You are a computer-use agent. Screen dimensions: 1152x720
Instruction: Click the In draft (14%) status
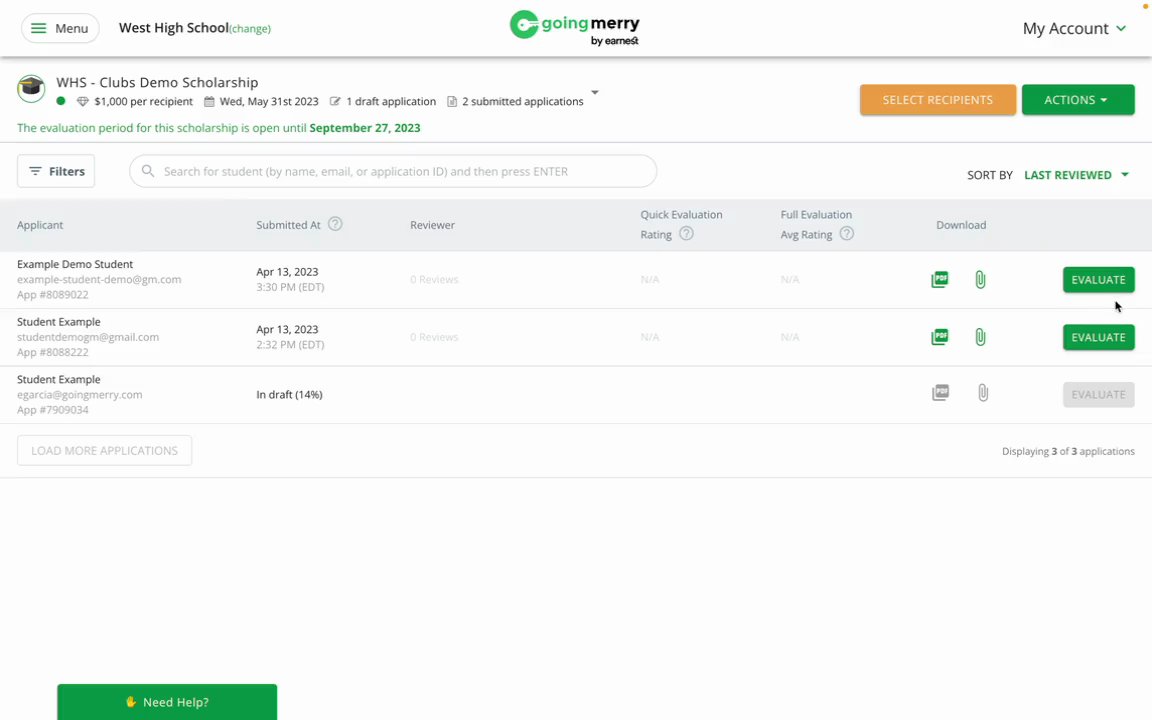tap(289, 395)
